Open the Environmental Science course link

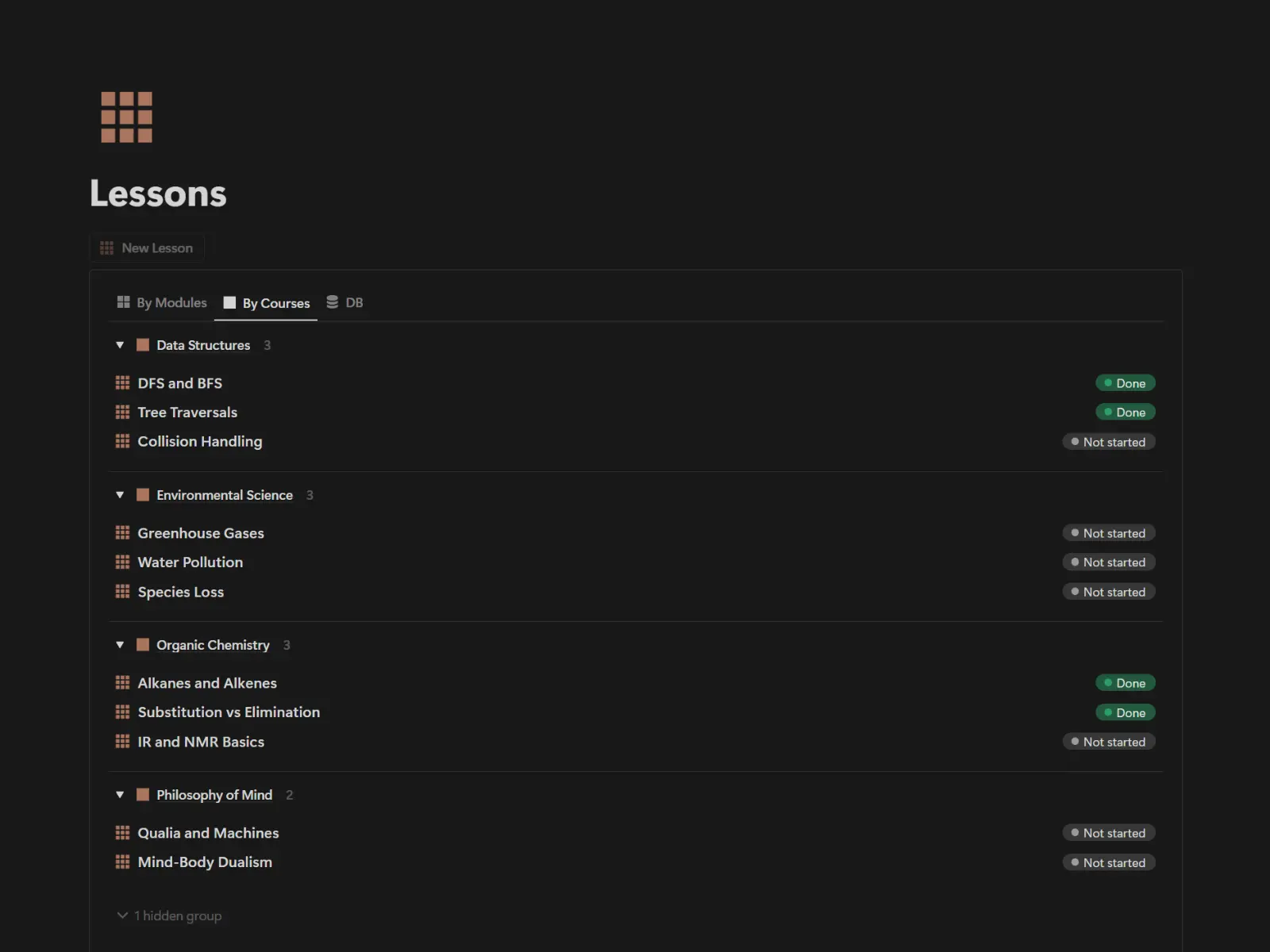pos(225,495)
